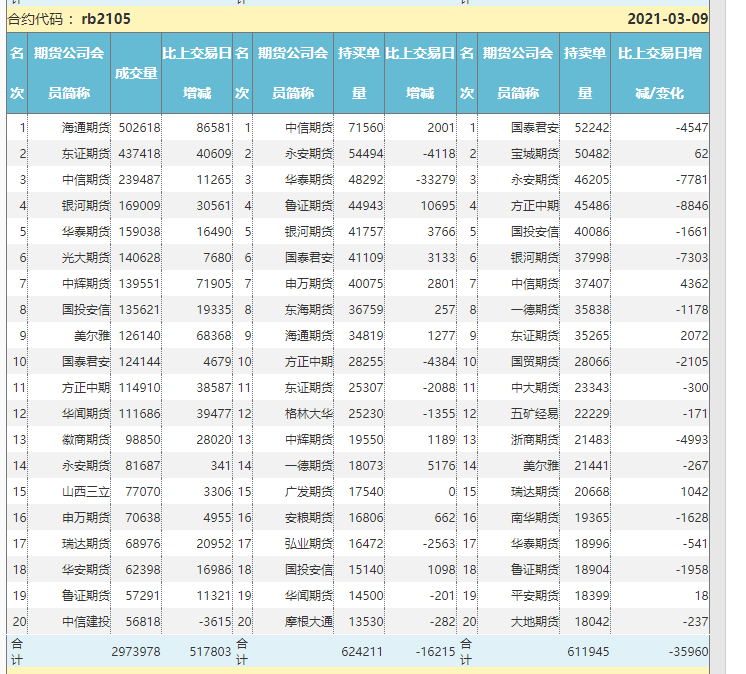Select 安粮期货 in the long ranking
Viewport: 746px width, 674px height.
pos(309,518)
